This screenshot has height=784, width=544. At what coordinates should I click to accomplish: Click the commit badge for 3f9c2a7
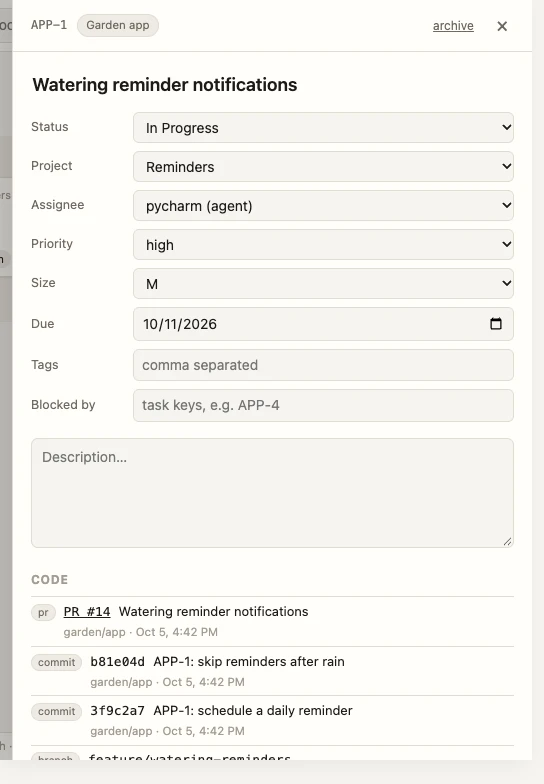pos(56,711)
